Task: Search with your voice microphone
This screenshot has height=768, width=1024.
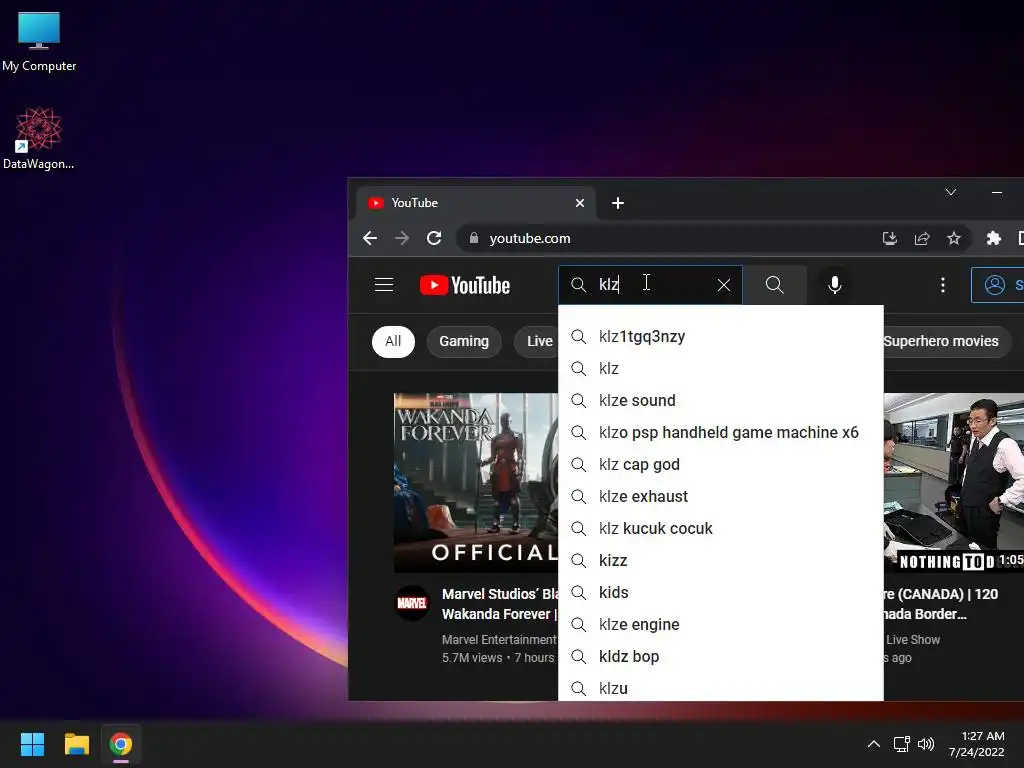Action: (835, 285)
